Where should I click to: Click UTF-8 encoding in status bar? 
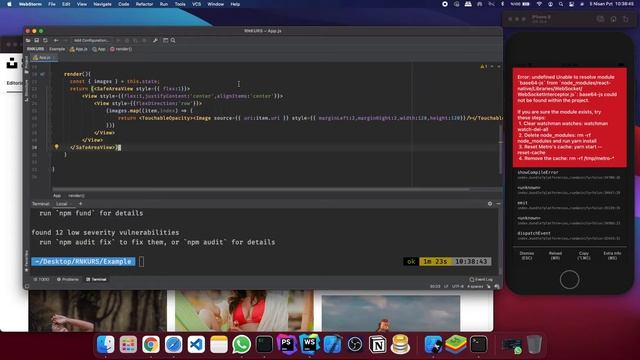[x=458, y=286]
